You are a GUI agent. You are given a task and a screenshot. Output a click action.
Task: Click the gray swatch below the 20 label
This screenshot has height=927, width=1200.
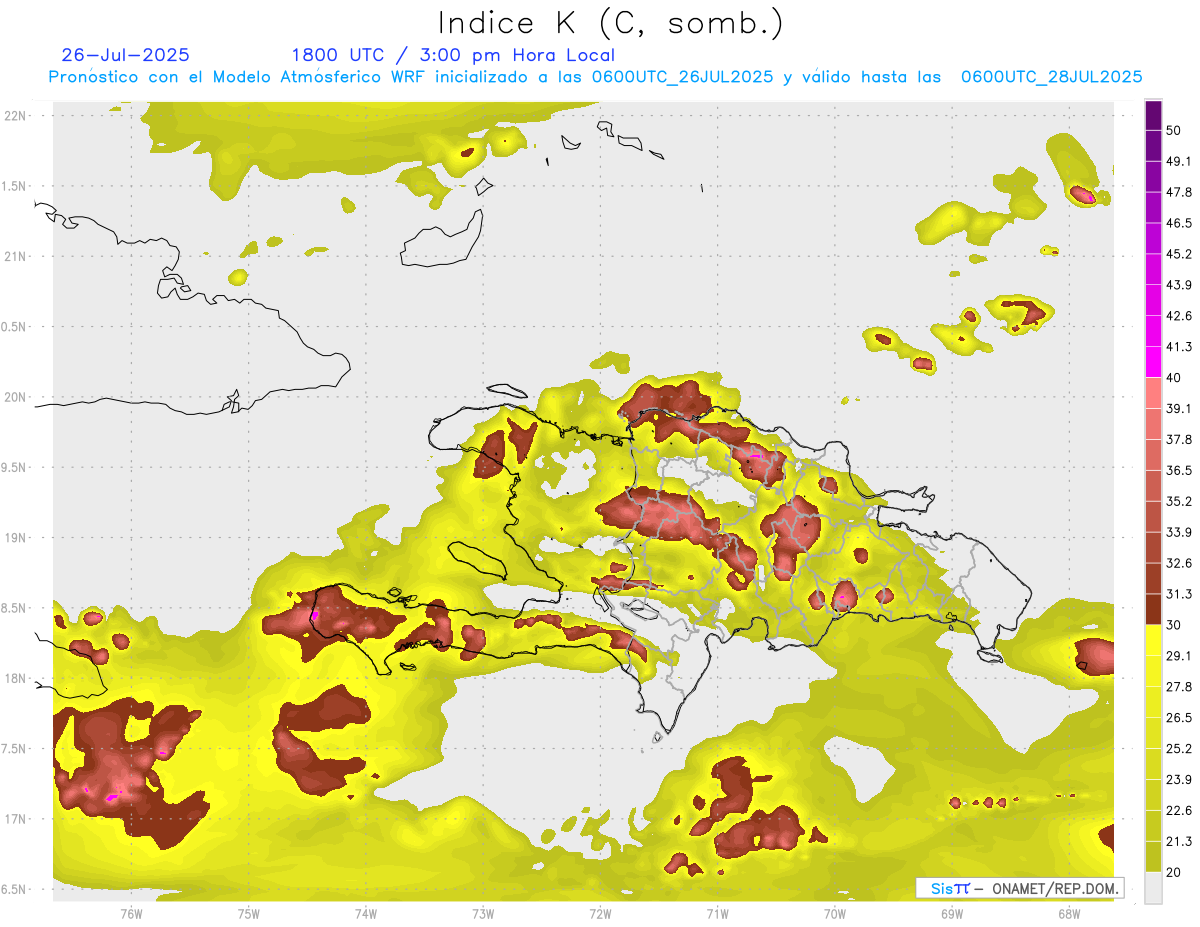1154,888
